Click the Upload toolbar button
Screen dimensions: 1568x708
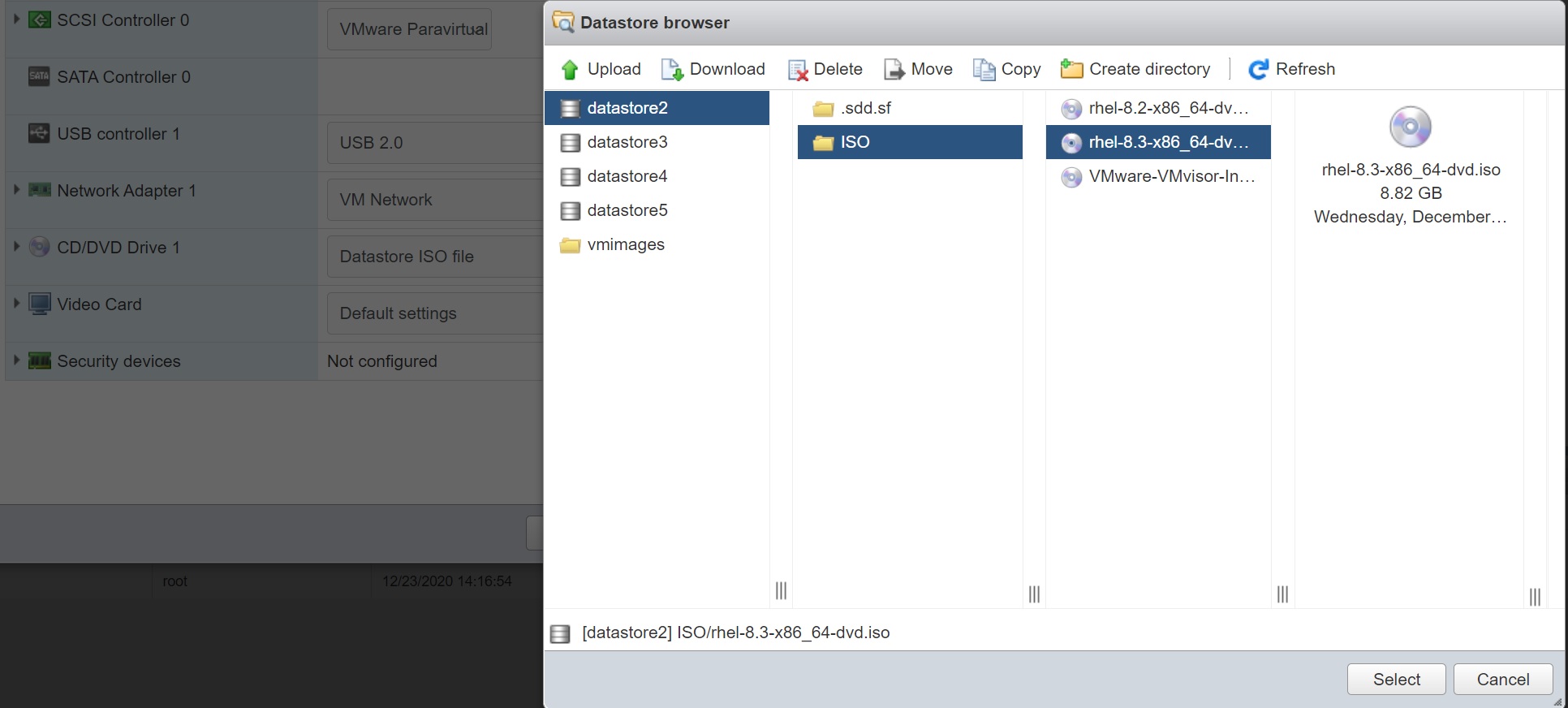601,69
